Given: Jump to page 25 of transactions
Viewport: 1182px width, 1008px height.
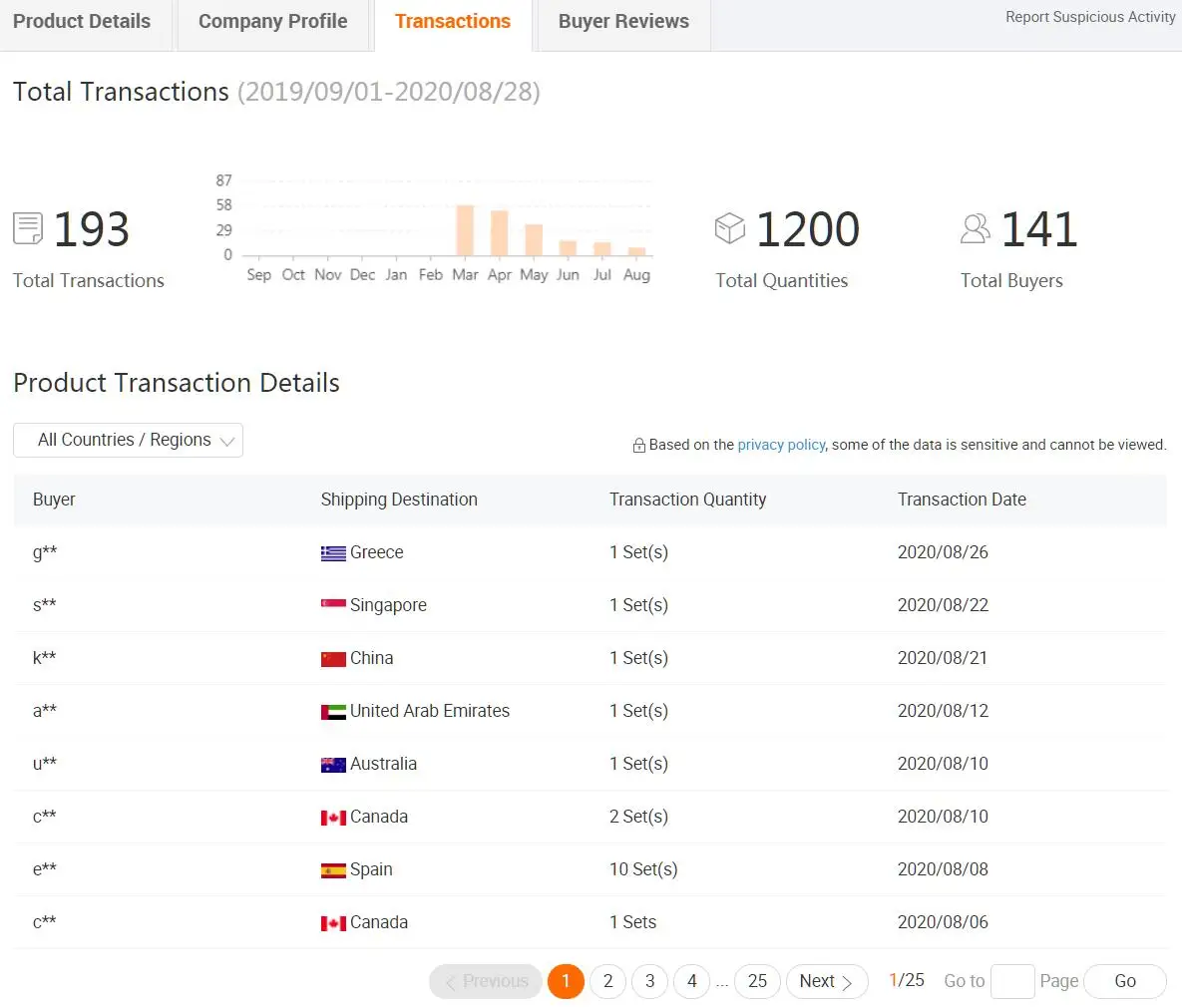Looking at the screenshot, I should (757, 981).
